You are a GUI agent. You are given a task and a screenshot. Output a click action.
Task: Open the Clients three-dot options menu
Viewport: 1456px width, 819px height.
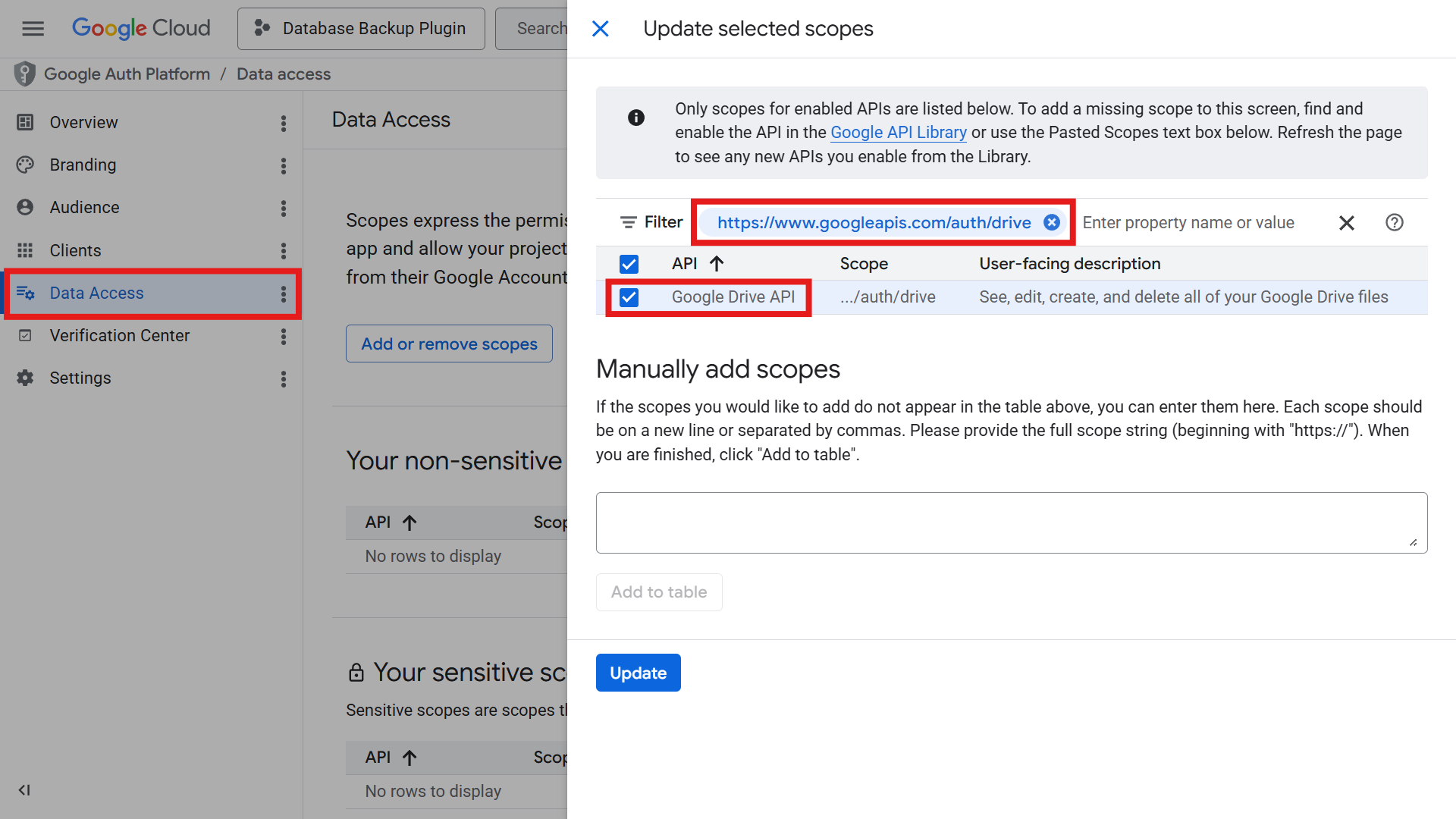click(284, 251)
